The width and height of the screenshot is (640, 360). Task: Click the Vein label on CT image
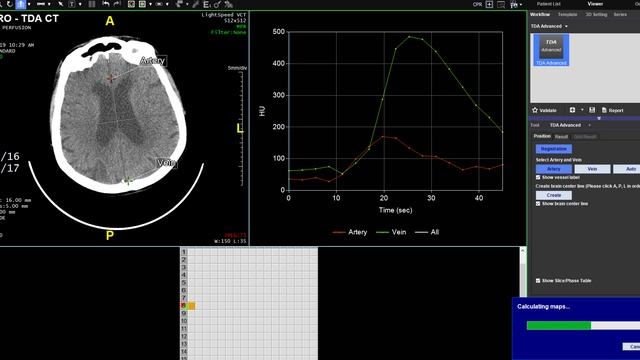[x=167, y=163]
